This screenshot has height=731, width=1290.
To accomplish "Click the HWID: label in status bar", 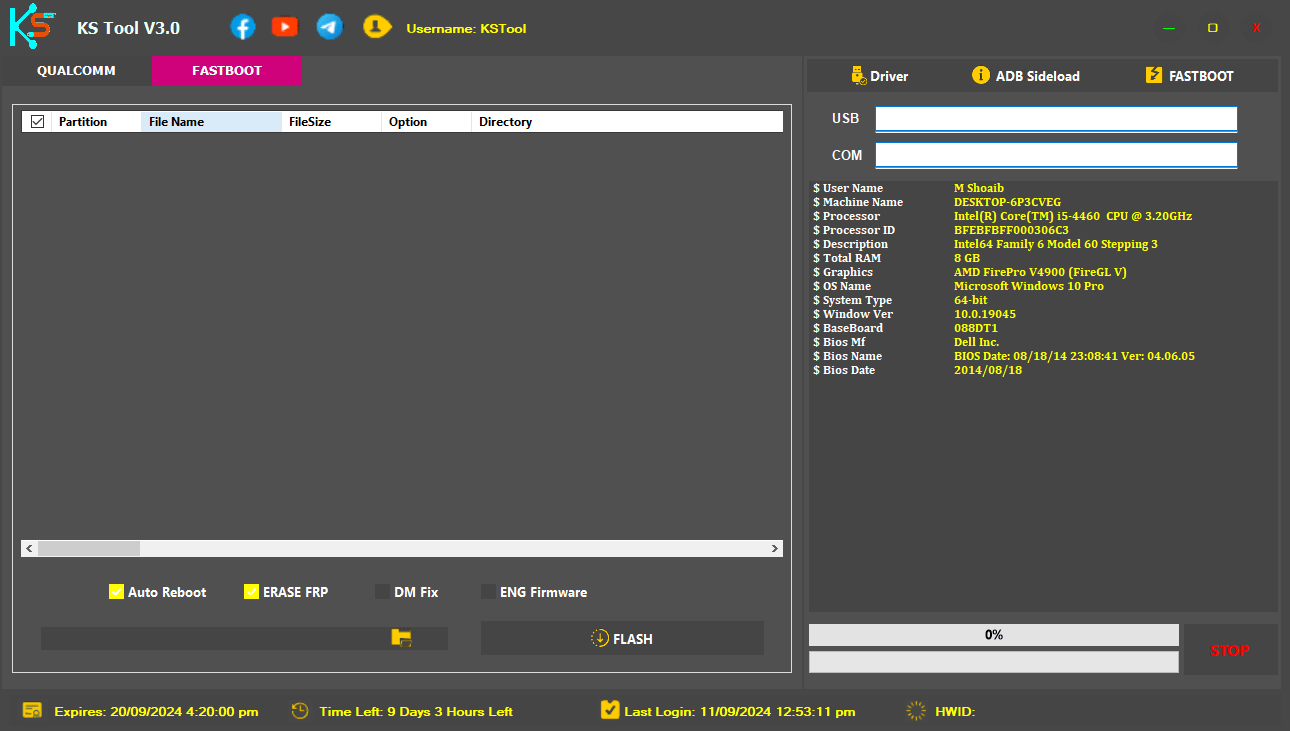I will 955,712.
